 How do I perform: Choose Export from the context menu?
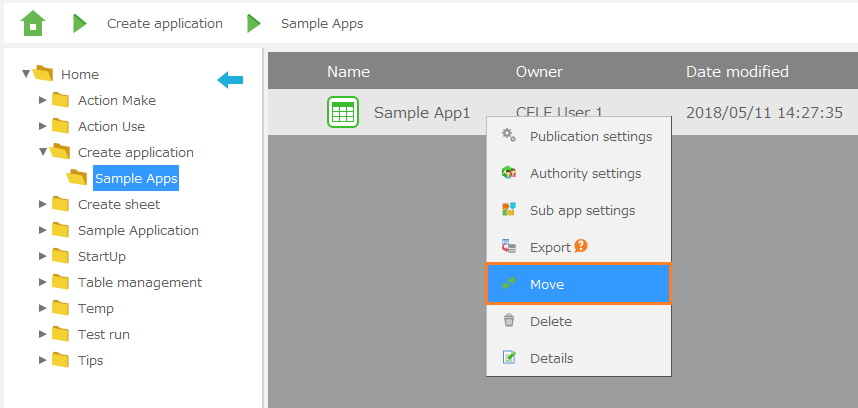pyautogui.click(x=550, y=247)
